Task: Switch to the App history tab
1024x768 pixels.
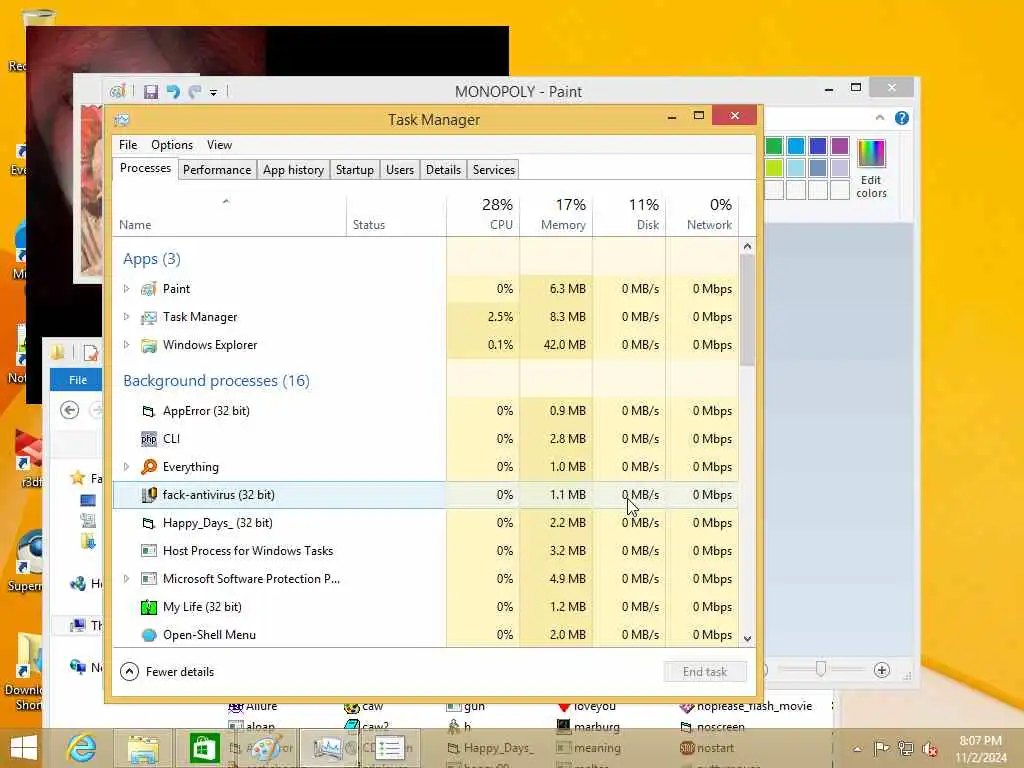Action: coord(293,170)
